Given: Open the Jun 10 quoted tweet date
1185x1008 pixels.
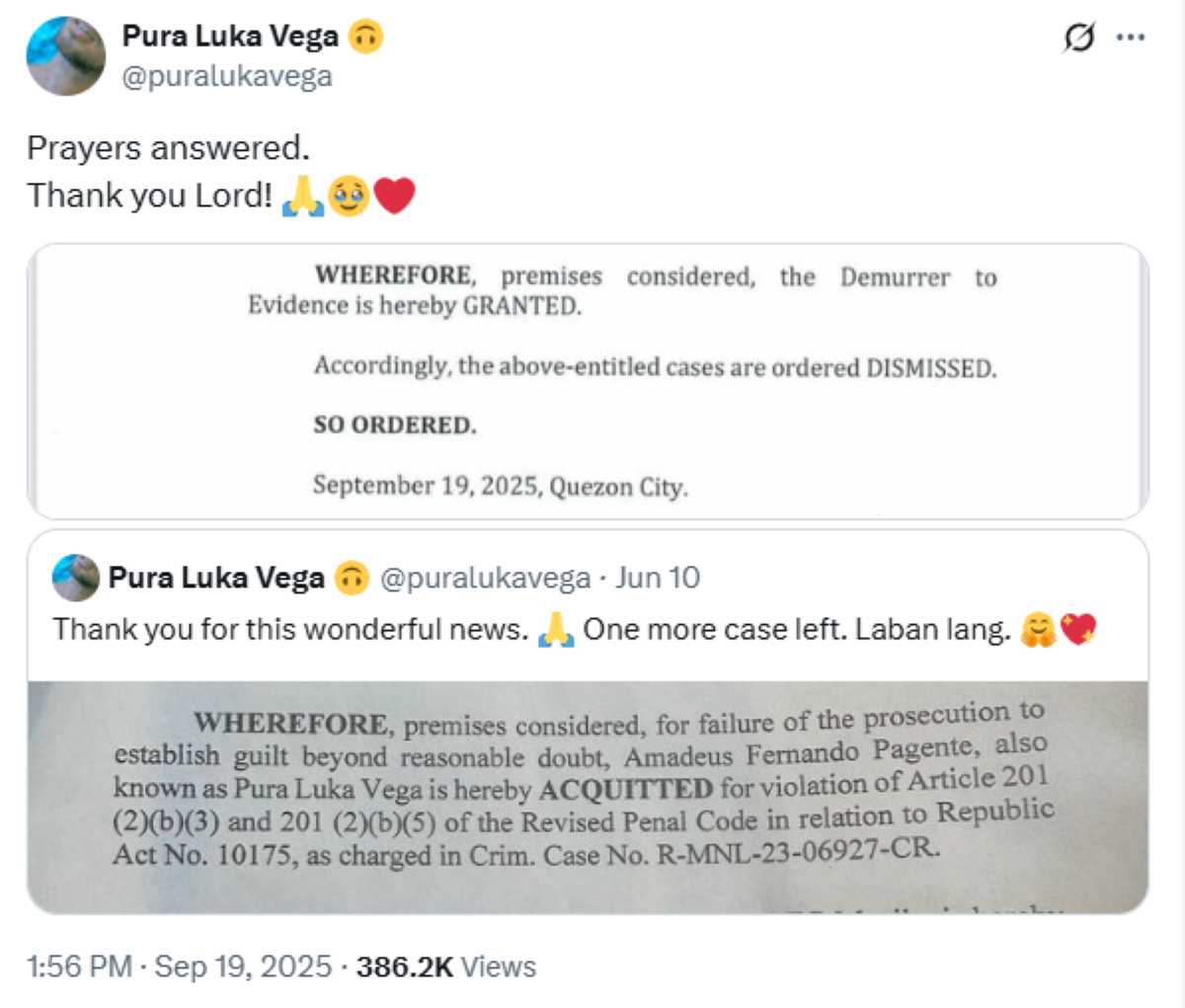Looking at the screenshot, I should pos(658,578).
